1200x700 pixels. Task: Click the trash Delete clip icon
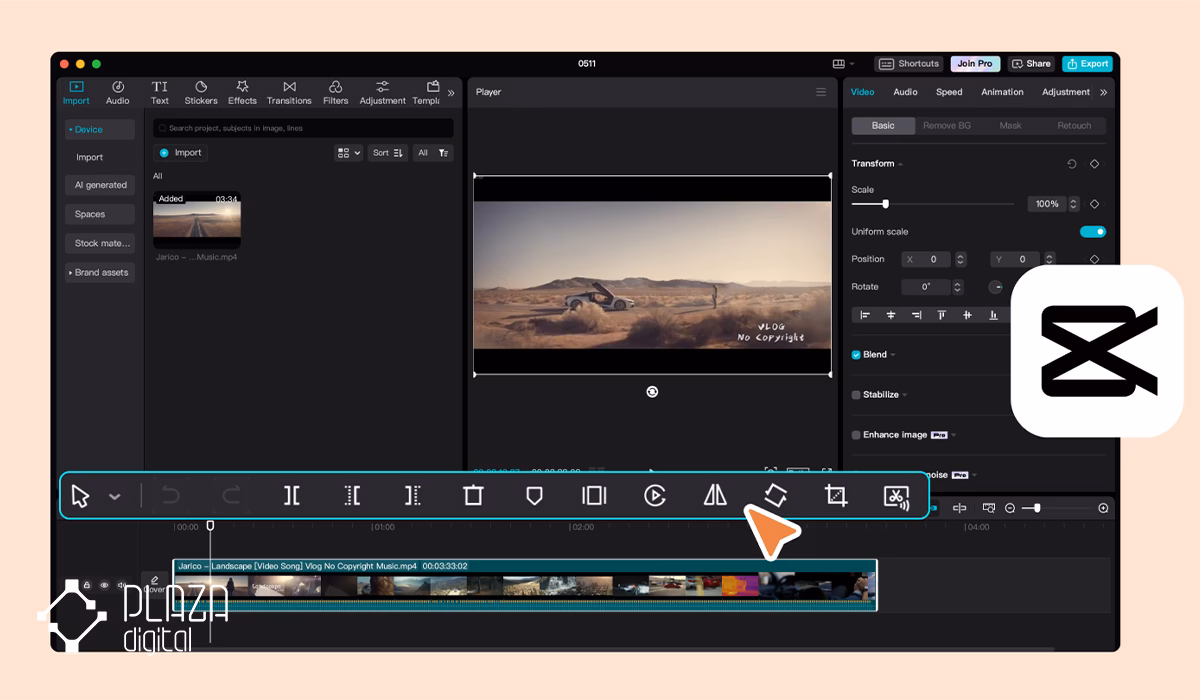[x=473, y=495]
